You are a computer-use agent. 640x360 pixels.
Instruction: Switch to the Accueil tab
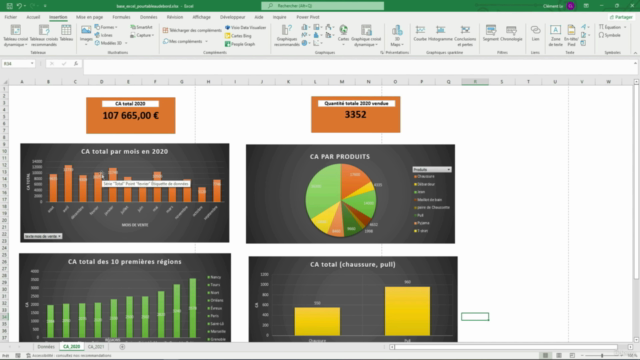(x=33, y=17)
